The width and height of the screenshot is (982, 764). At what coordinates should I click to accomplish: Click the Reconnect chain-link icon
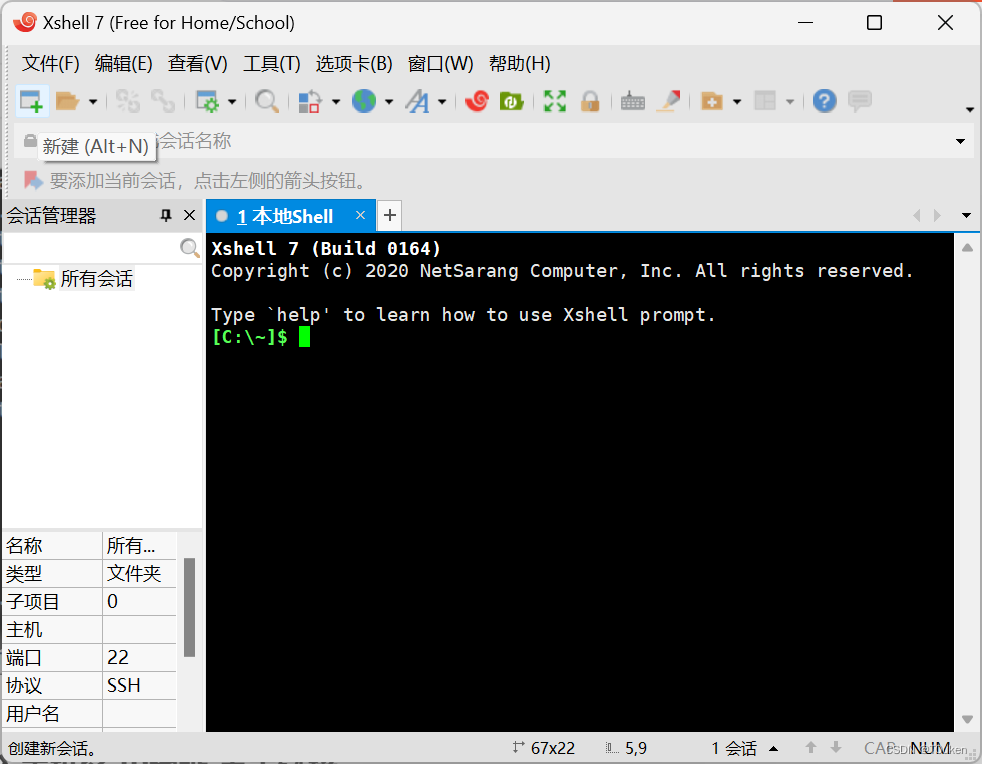pos(163,101)
